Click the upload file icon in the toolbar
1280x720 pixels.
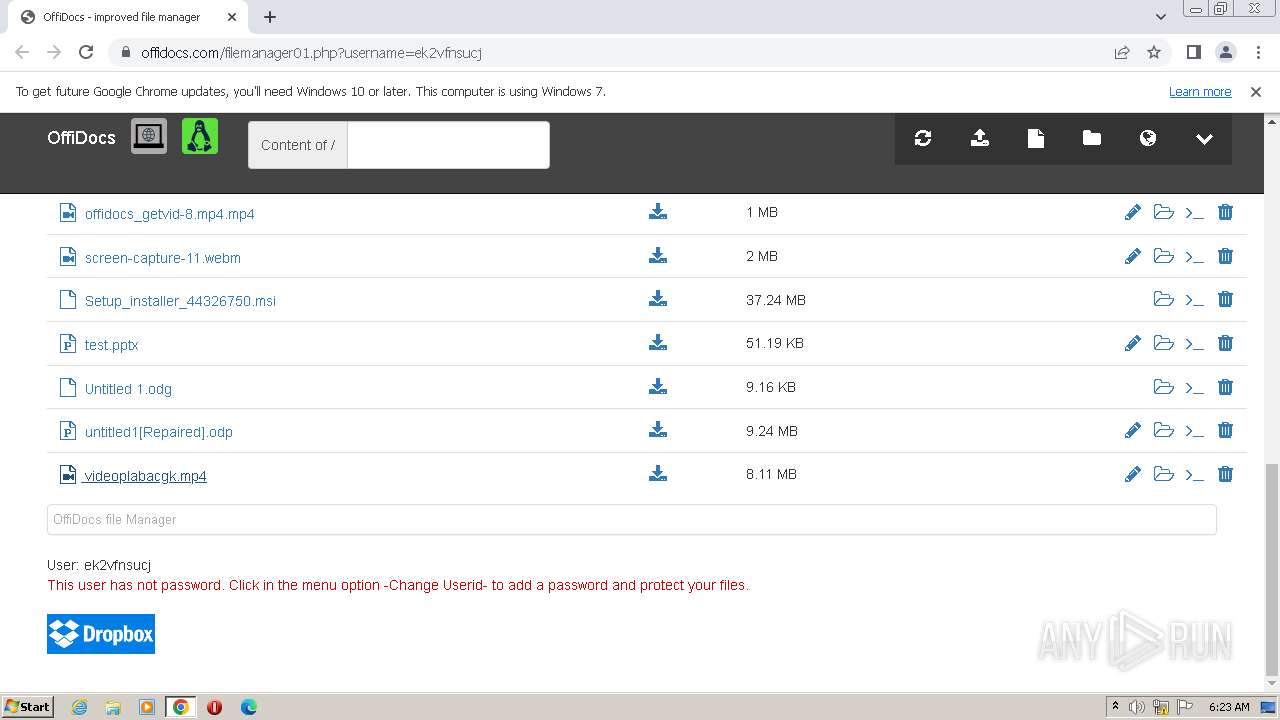point(980,139)
